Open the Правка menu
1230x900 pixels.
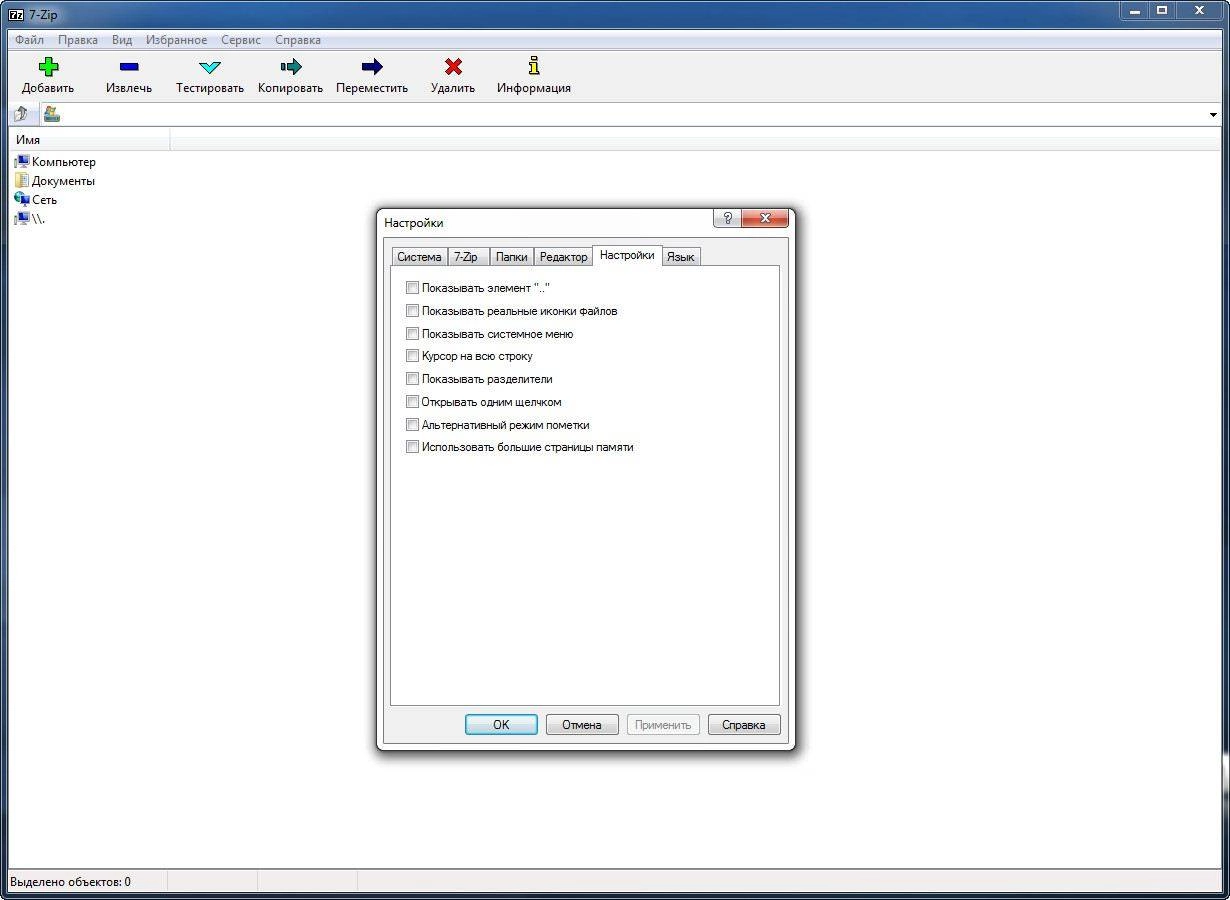[x=78, y=40]
